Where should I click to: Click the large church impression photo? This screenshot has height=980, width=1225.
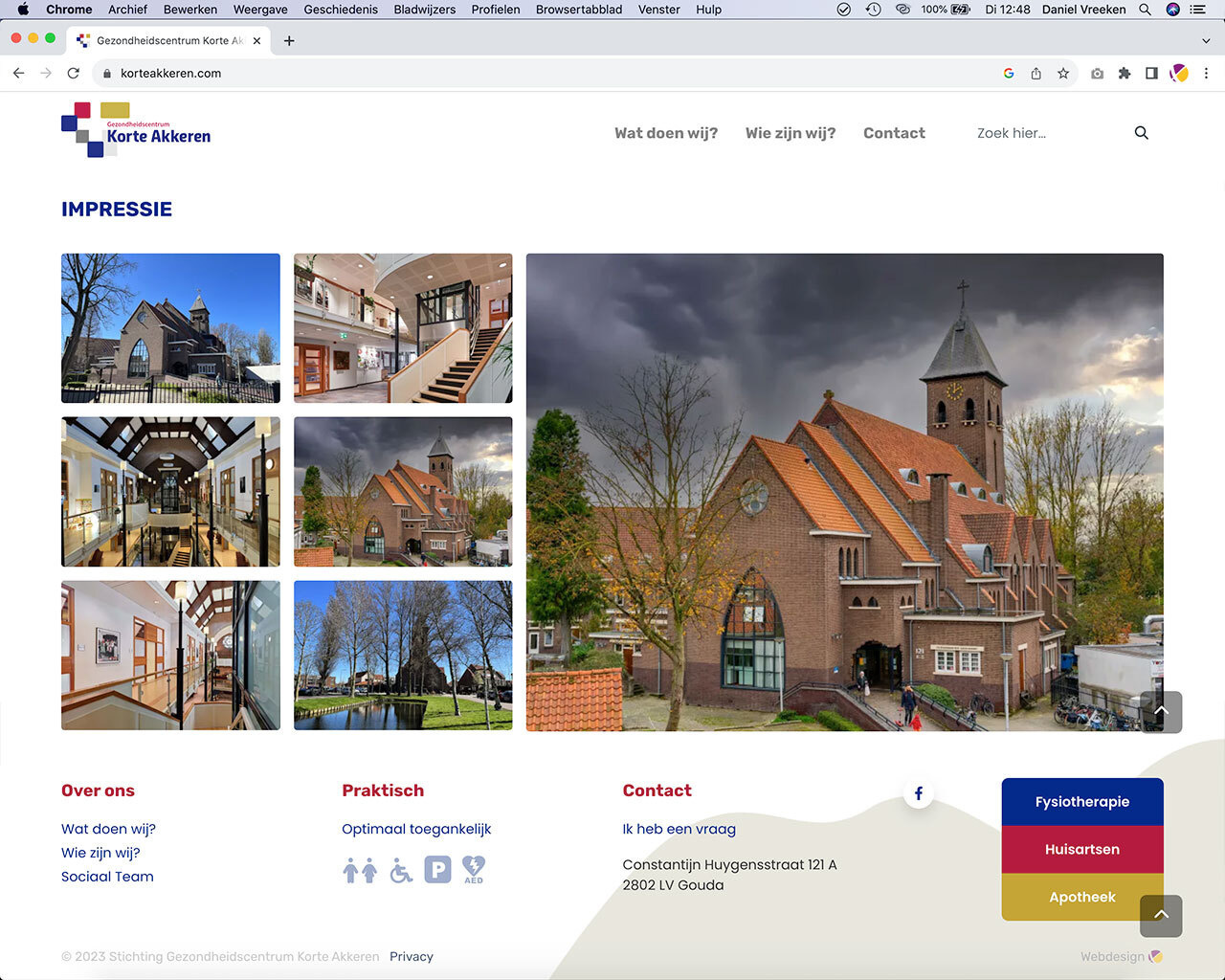(845, 492)
